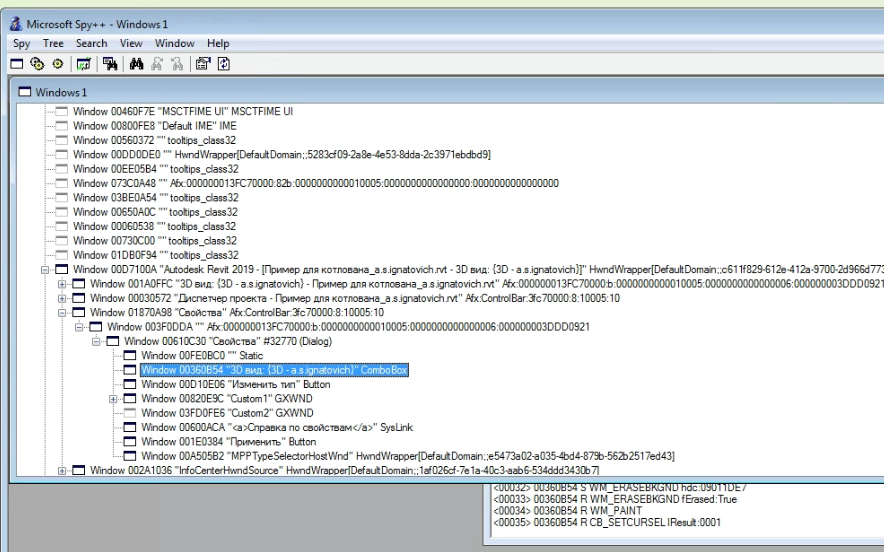Select Window 00600ACA Справка SysLink row
This screenshot has height=552, width=884.
tap(277, 427)
